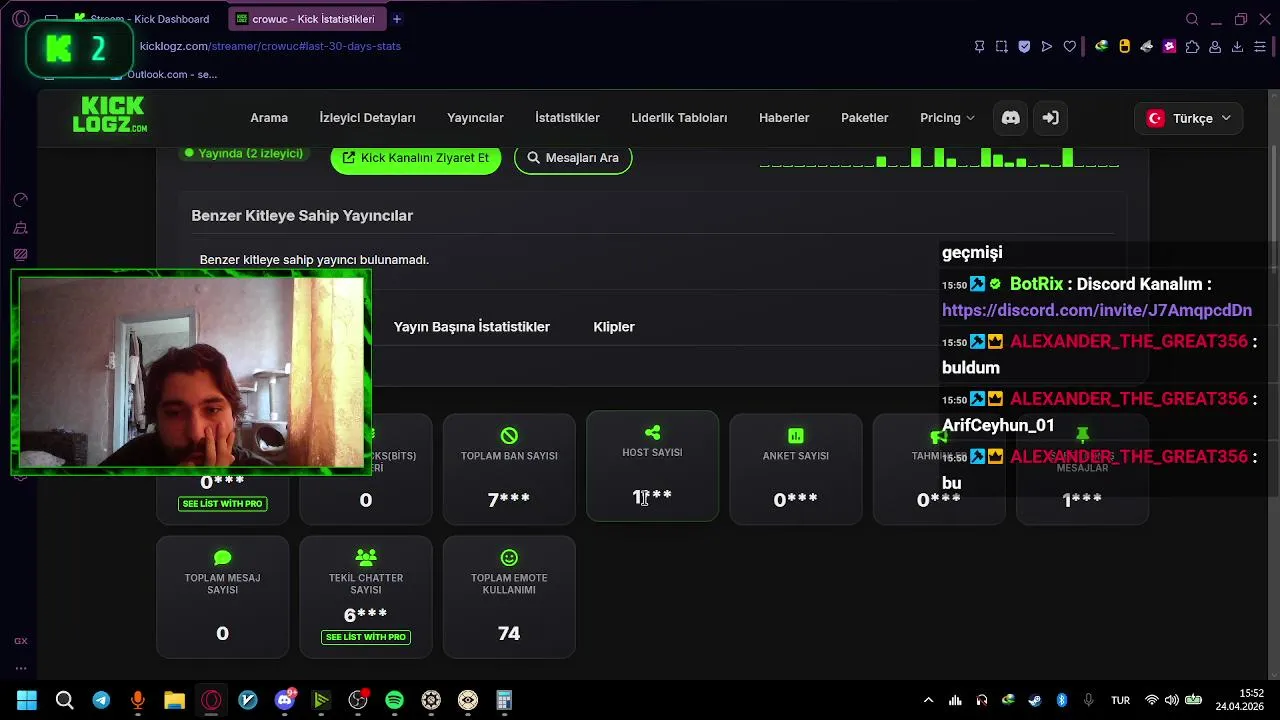
Task: Open Discord from the taskbar
Action: [x=284, y=700]
